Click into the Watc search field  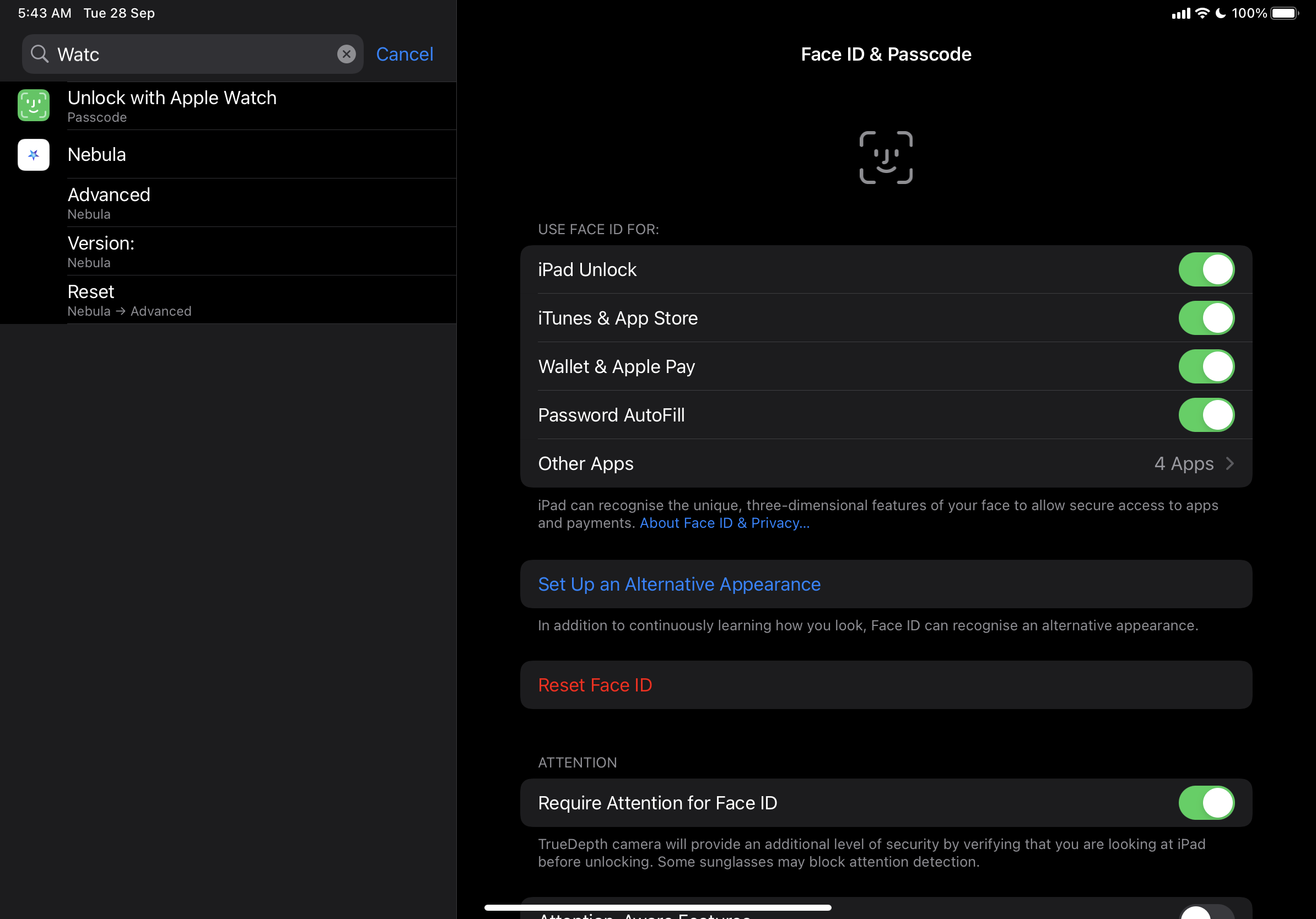point(189,54)
